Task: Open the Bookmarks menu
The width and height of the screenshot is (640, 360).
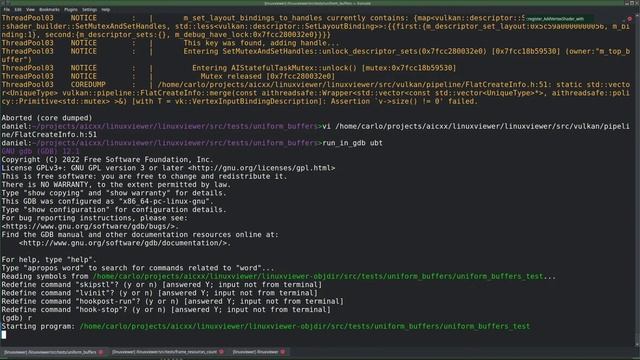Action: (49, 9)
